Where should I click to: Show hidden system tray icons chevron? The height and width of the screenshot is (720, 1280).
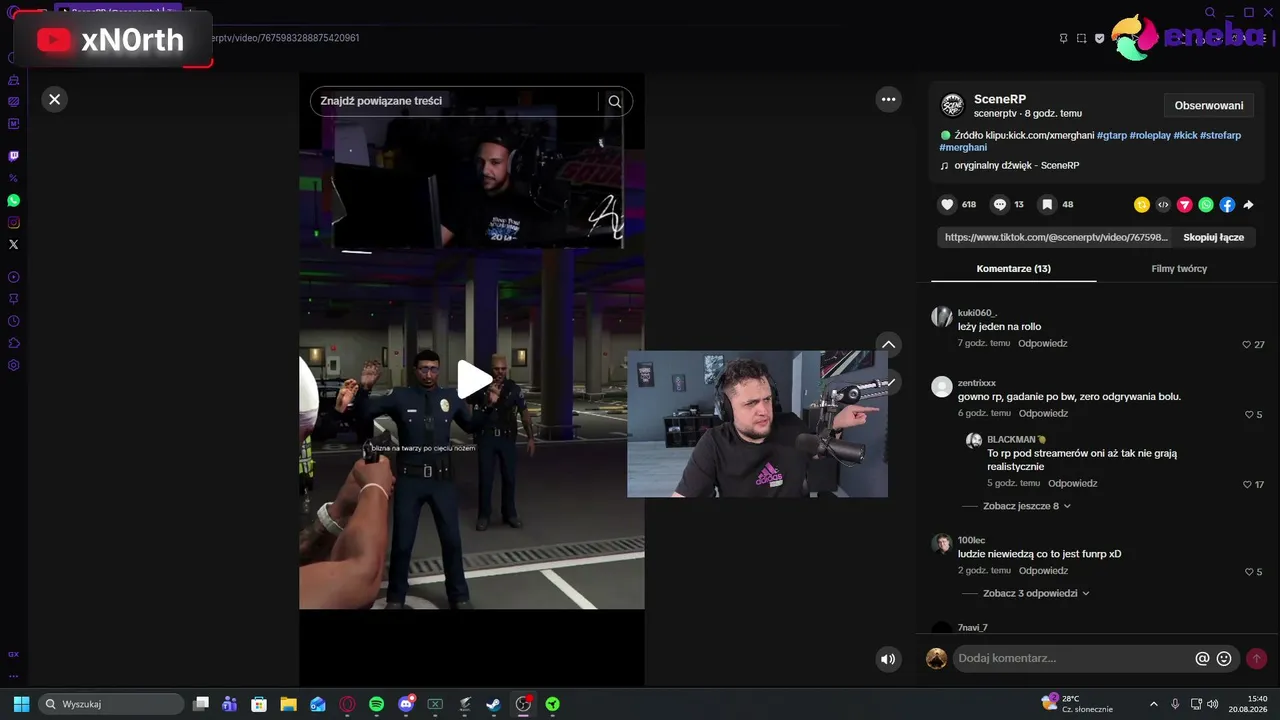[1153, 704]
